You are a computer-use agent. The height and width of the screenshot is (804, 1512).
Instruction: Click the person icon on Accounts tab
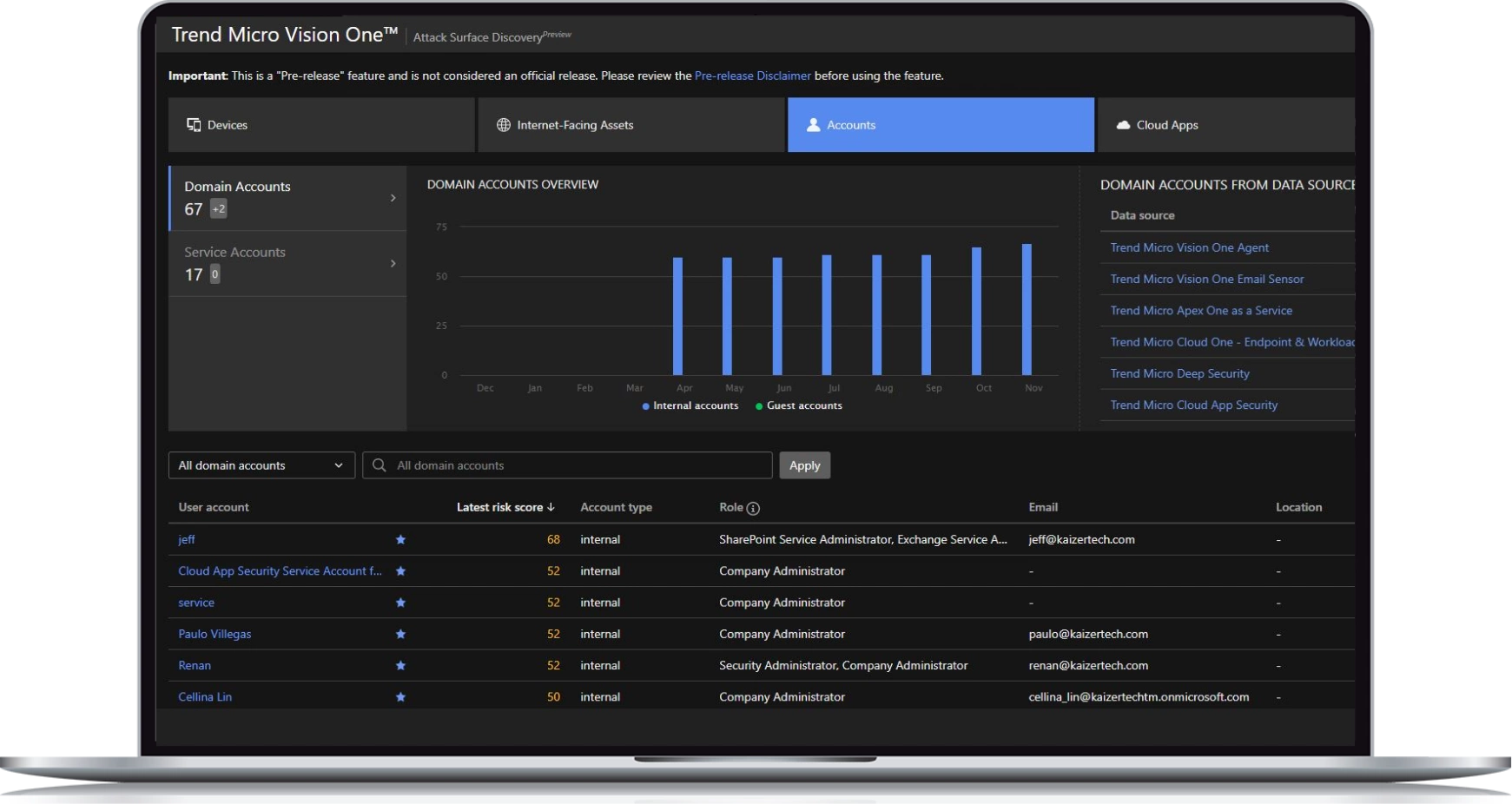click(813, 125)
